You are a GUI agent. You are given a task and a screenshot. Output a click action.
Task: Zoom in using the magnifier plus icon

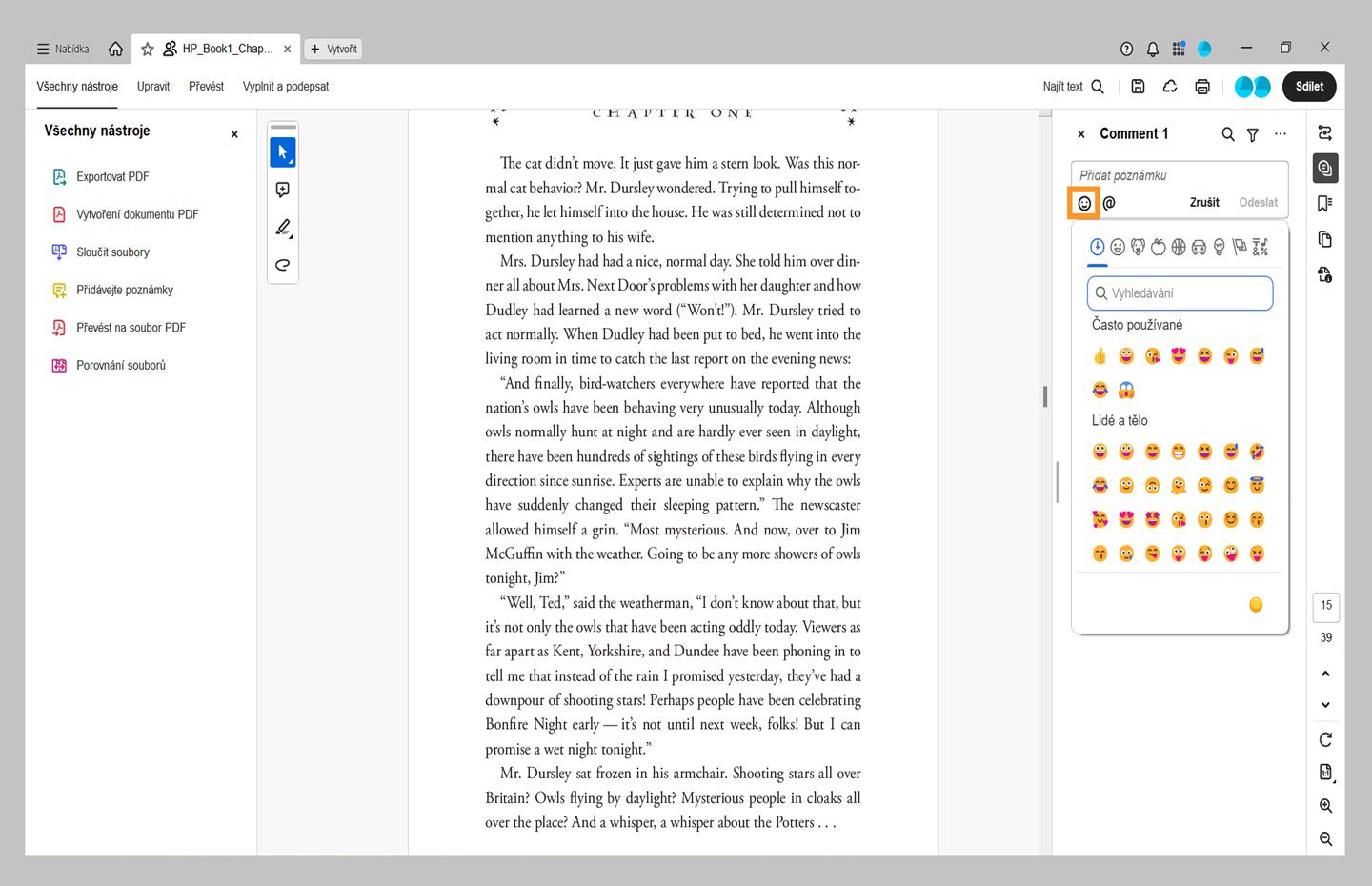[1325, 806]
